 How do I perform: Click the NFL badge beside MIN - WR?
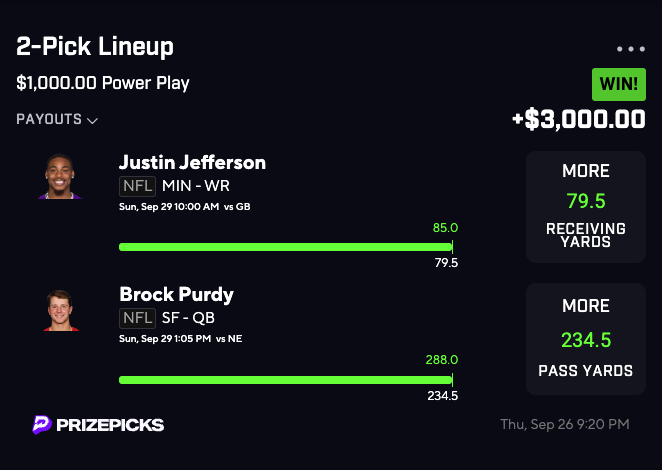136,185
